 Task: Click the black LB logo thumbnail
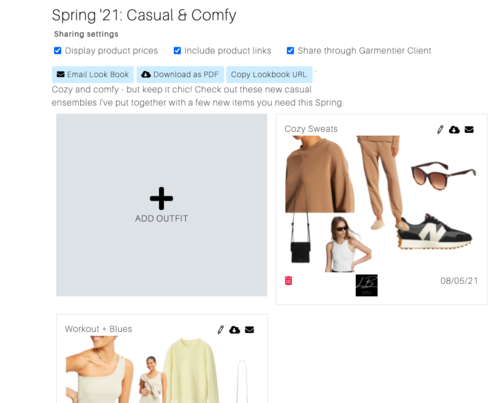click(367, 285)
